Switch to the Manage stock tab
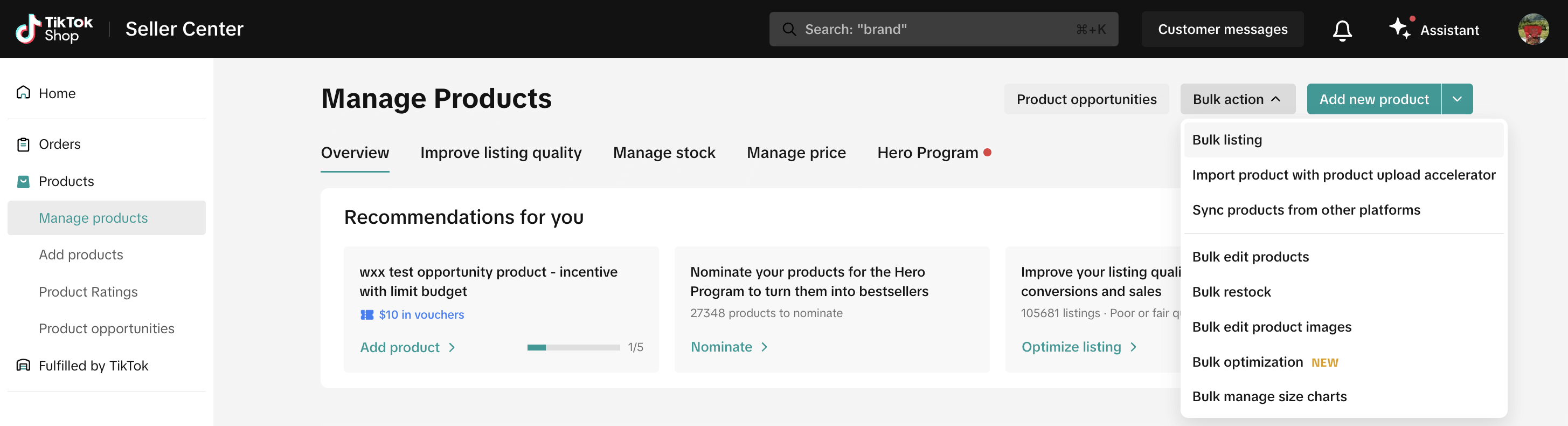 coord(663,153)
